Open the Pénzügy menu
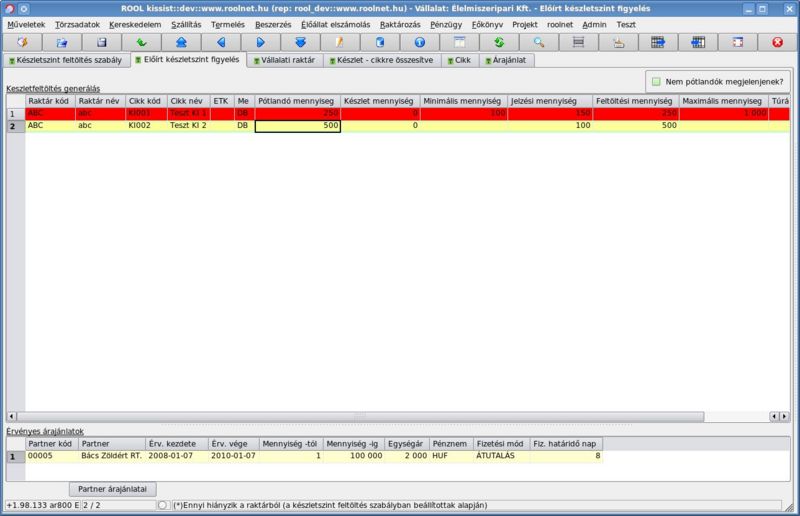This screenshot has width=800, height=516. pyautogui.click(x=446, y=23)
